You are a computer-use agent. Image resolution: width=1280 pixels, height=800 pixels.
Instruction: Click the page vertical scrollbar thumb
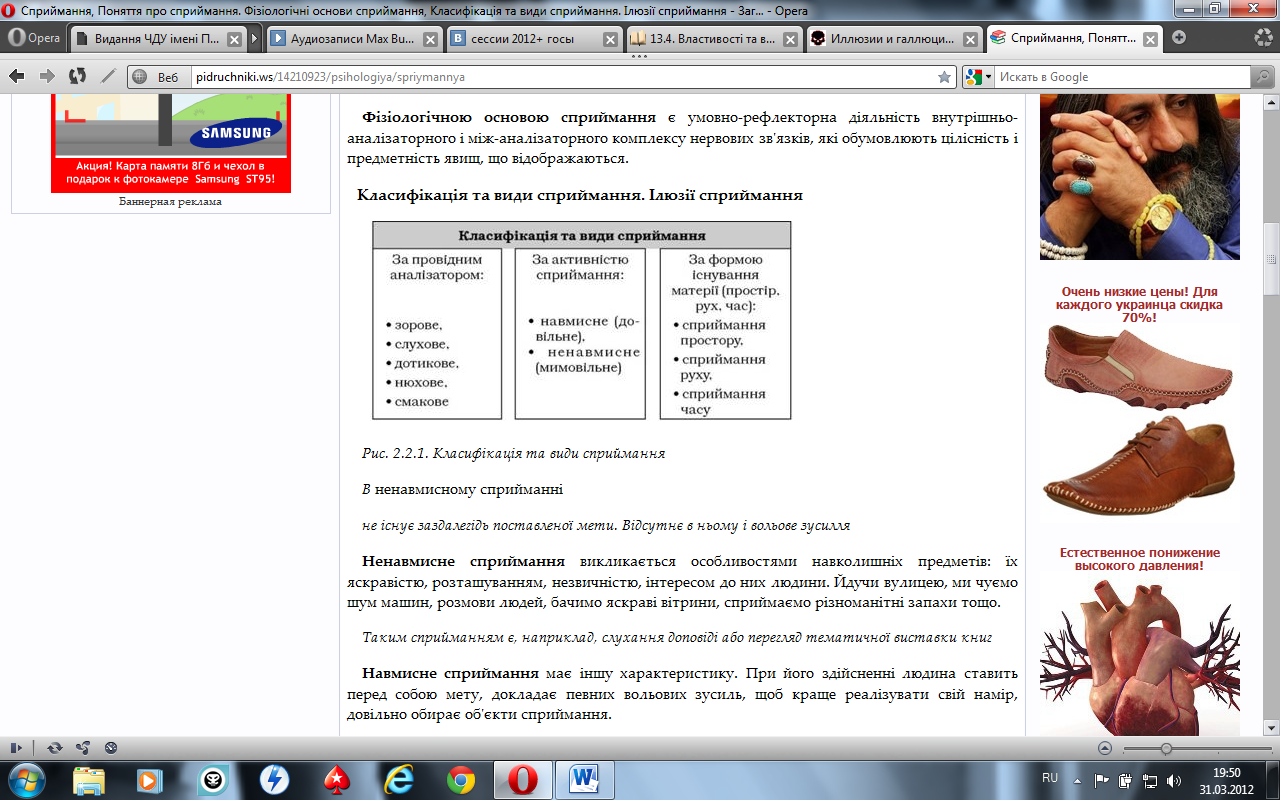coord(1271,259)
